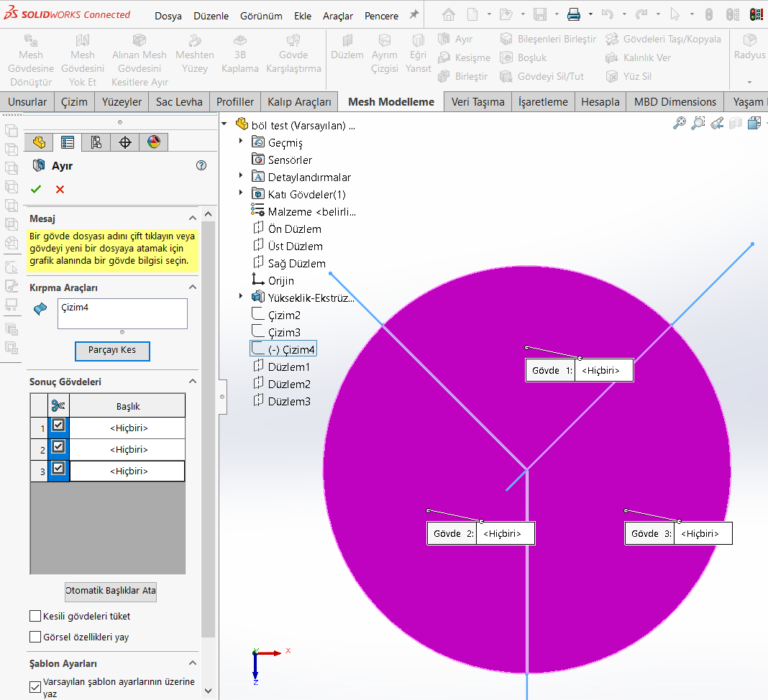Open the DimXpertManager crosshair tab icon

(125, 142)
